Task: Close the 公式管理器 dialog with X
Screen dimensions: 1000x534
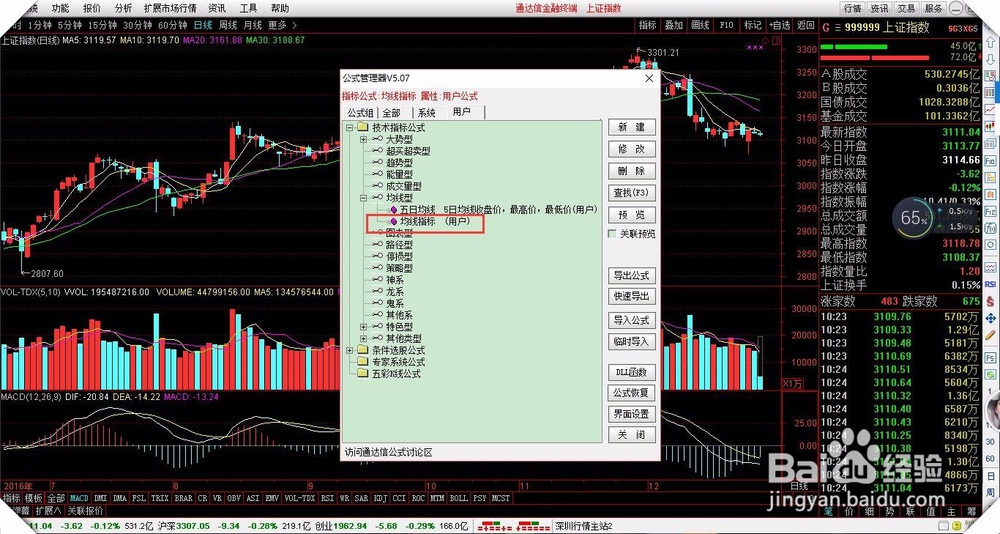Action: point(649,78)
